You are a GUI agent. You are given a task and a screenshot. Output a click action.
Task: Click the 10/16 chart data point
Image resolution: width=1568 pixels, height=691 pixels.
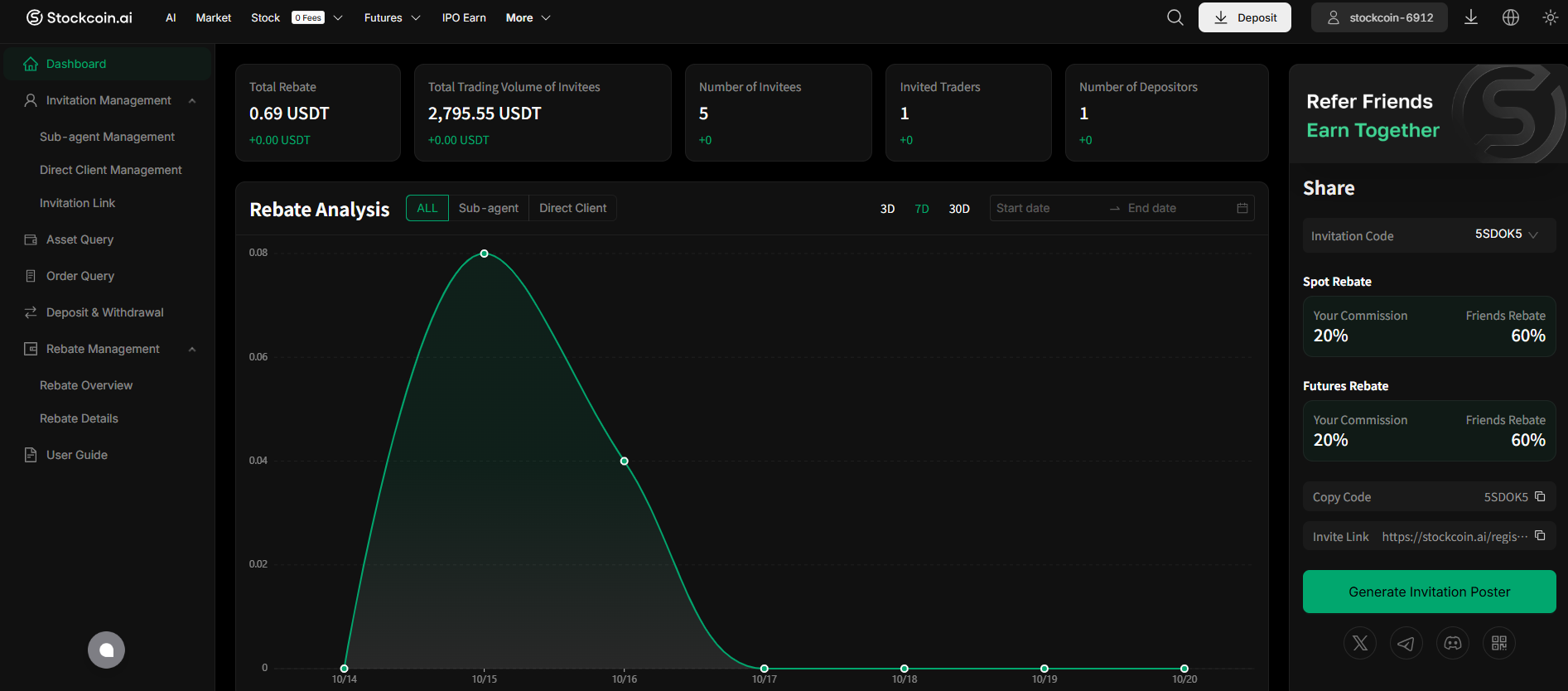pyautogui.click(x=625, y=461)
